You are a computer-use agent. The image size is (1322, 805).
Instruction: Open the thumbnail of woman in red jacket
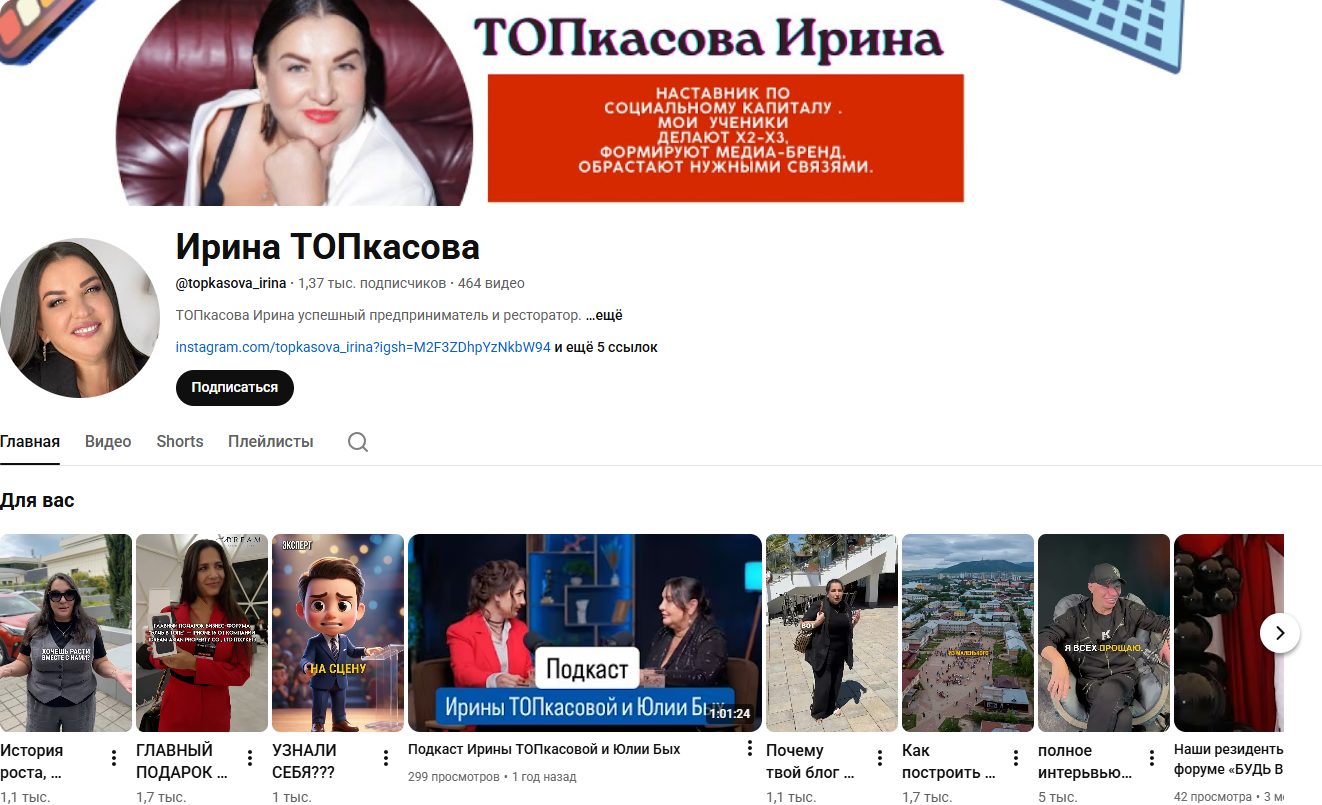click(202, 633)
